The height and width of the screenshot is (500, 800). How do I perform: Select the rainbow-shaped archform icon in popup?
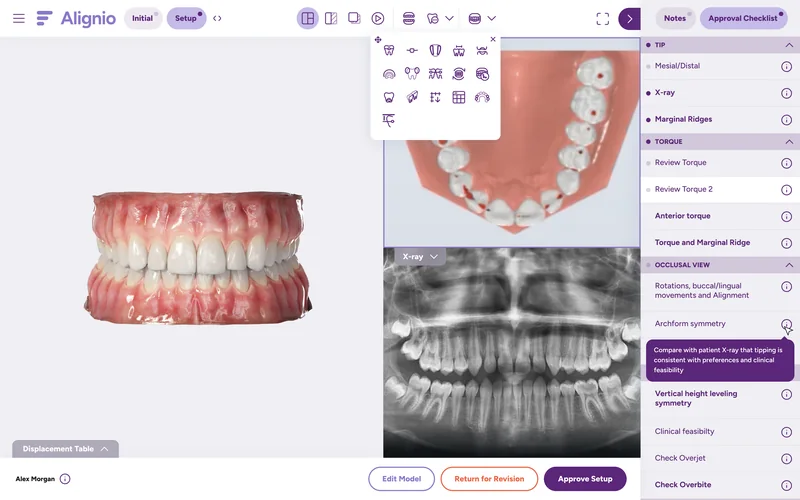(x=389, y=74)
